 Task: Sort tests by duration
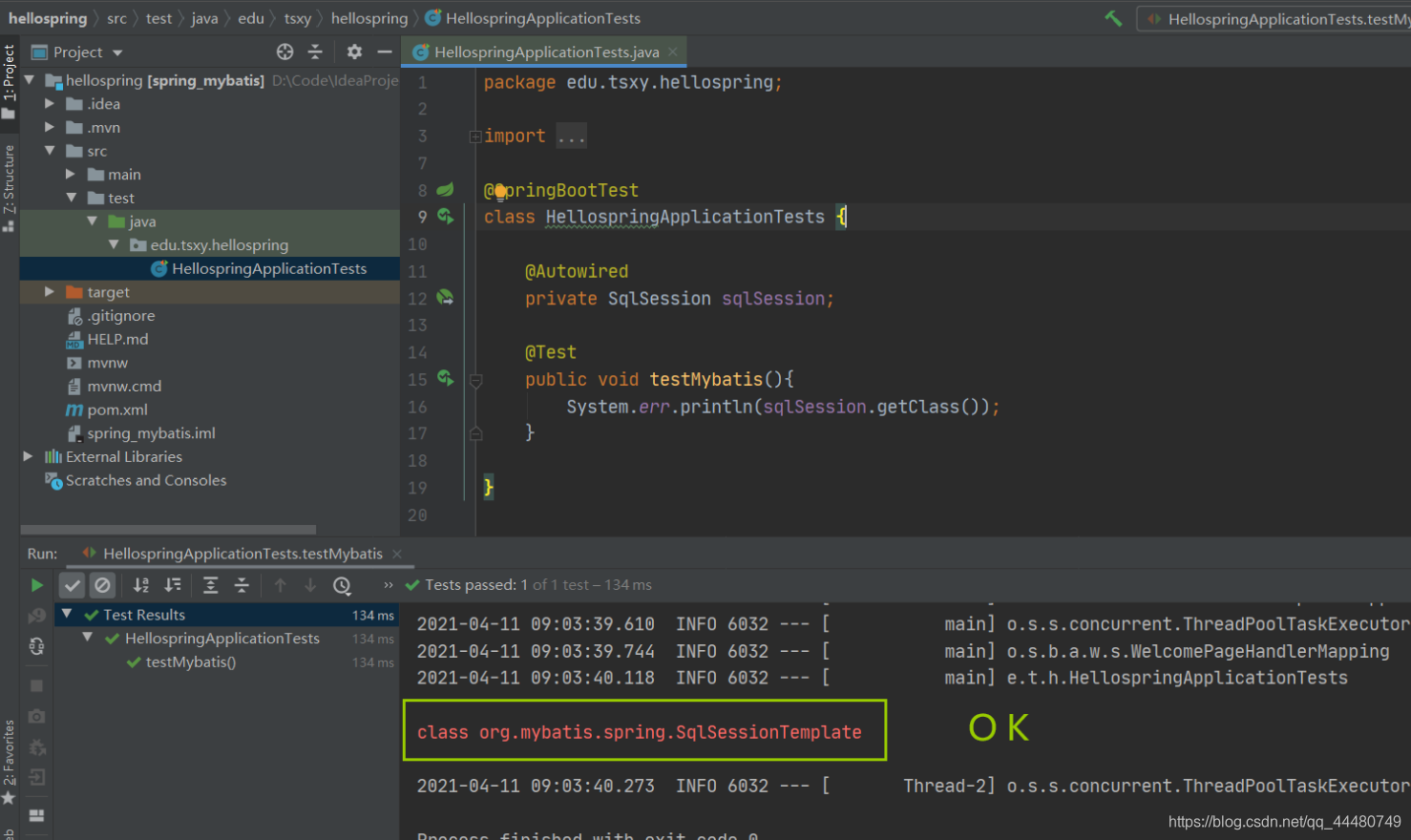coord(173,585)
